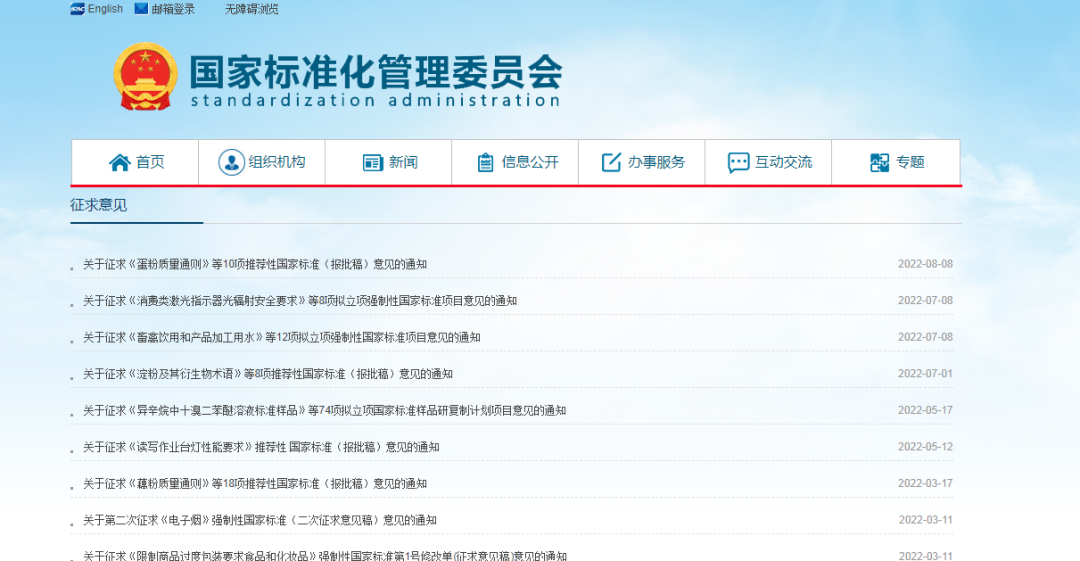This screenshot has height=561, width=1080.
Task: Open the 消费类激光指示器光辐射安全要求 notice
Action: [x=300, y=300]
